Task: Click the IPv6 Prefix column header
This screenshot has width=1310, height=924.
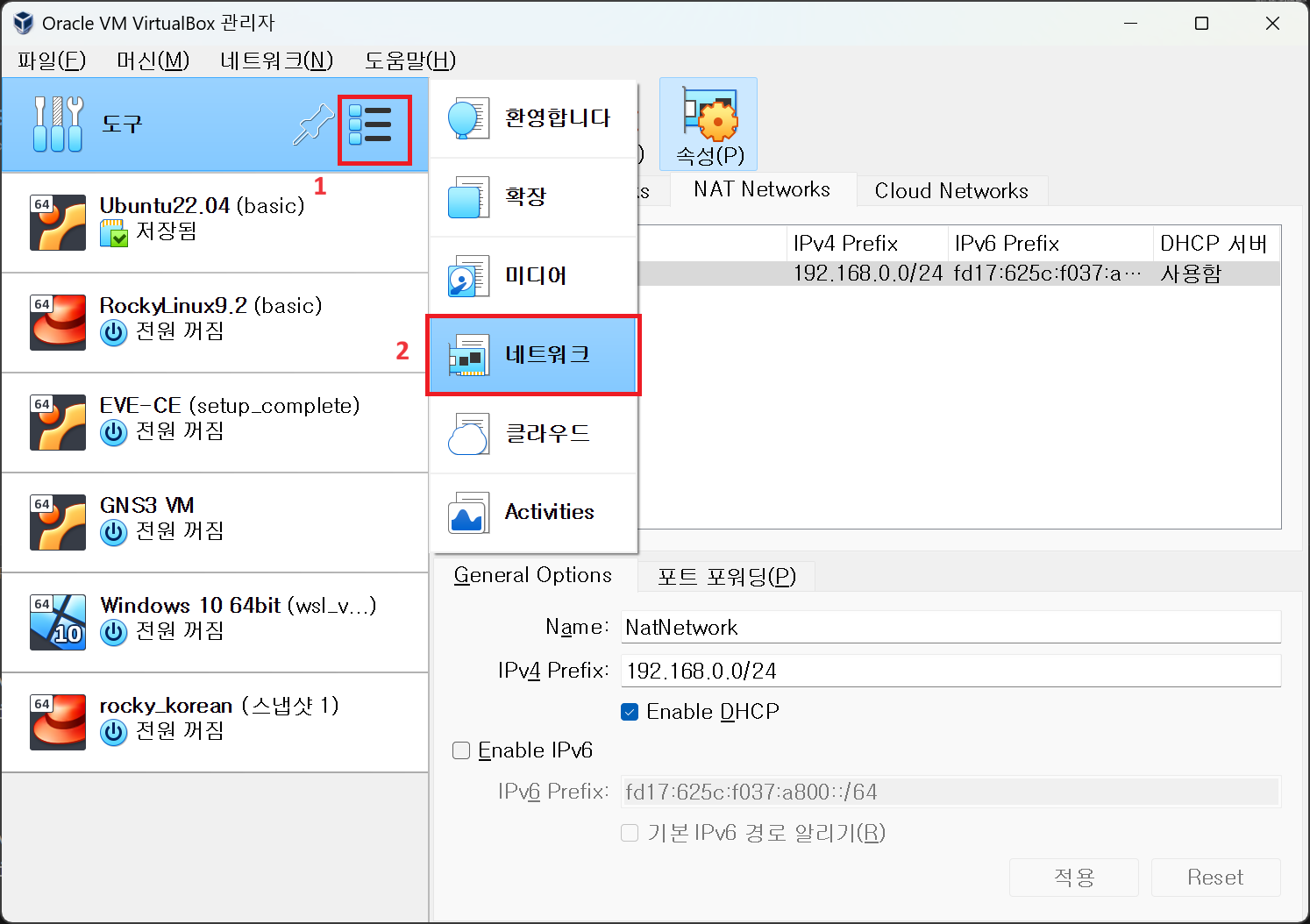Action: point(1050,244)
